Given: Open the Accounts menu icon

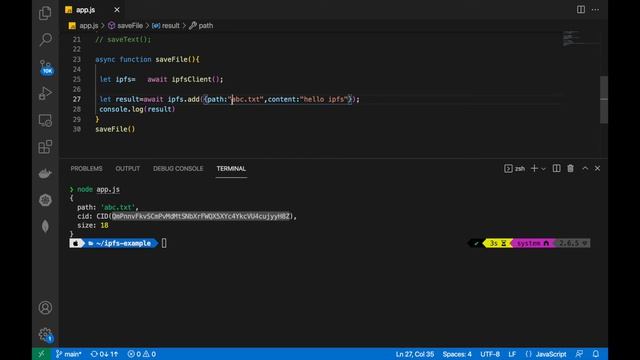Looking at the screenshot, I should click(x=45, y=308).
